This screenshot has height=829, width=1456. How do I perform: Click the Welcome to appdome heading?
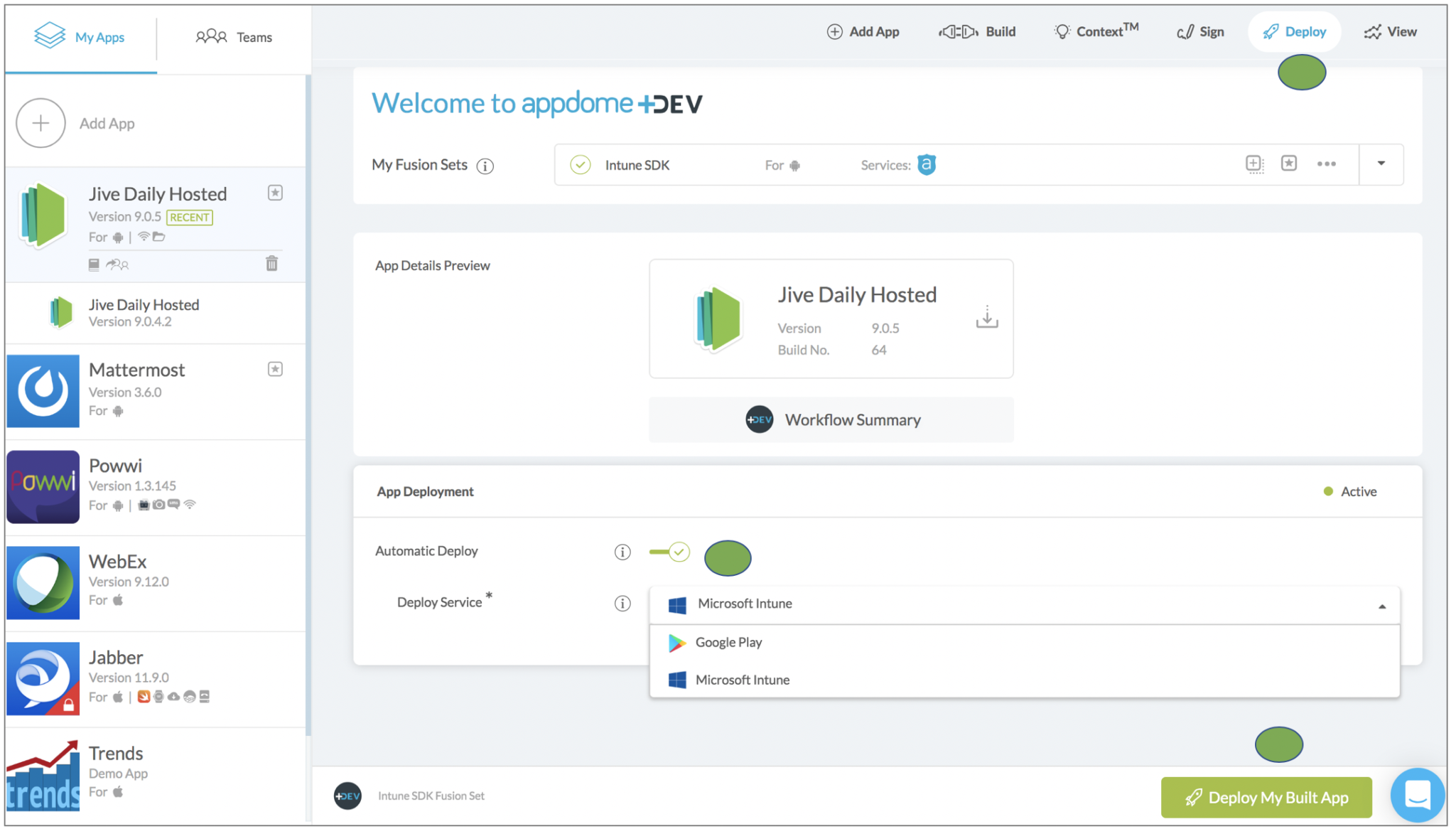coord(537,103)
